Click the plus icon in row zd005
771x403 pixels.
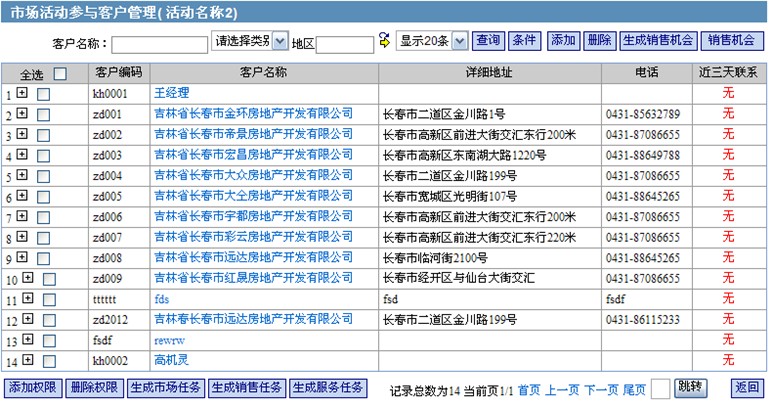coord(21,196)
